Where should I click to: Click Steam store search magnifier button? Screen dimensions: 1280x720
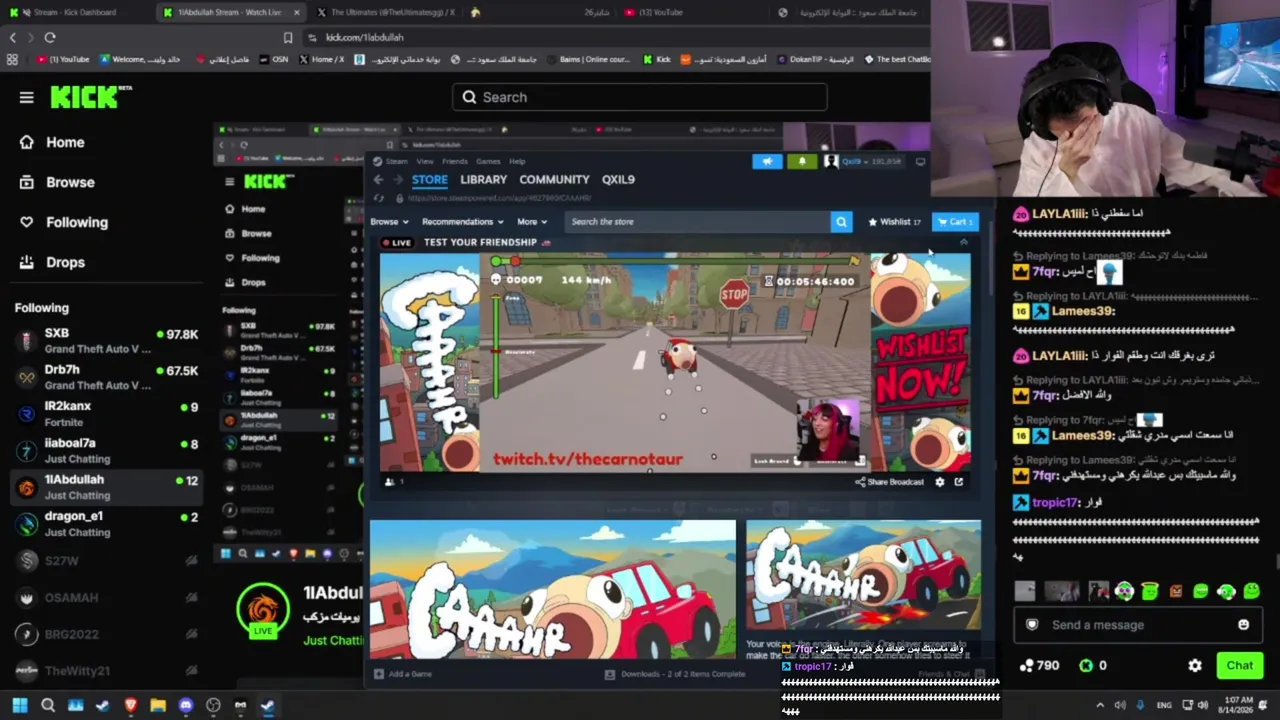coord(841,222)
